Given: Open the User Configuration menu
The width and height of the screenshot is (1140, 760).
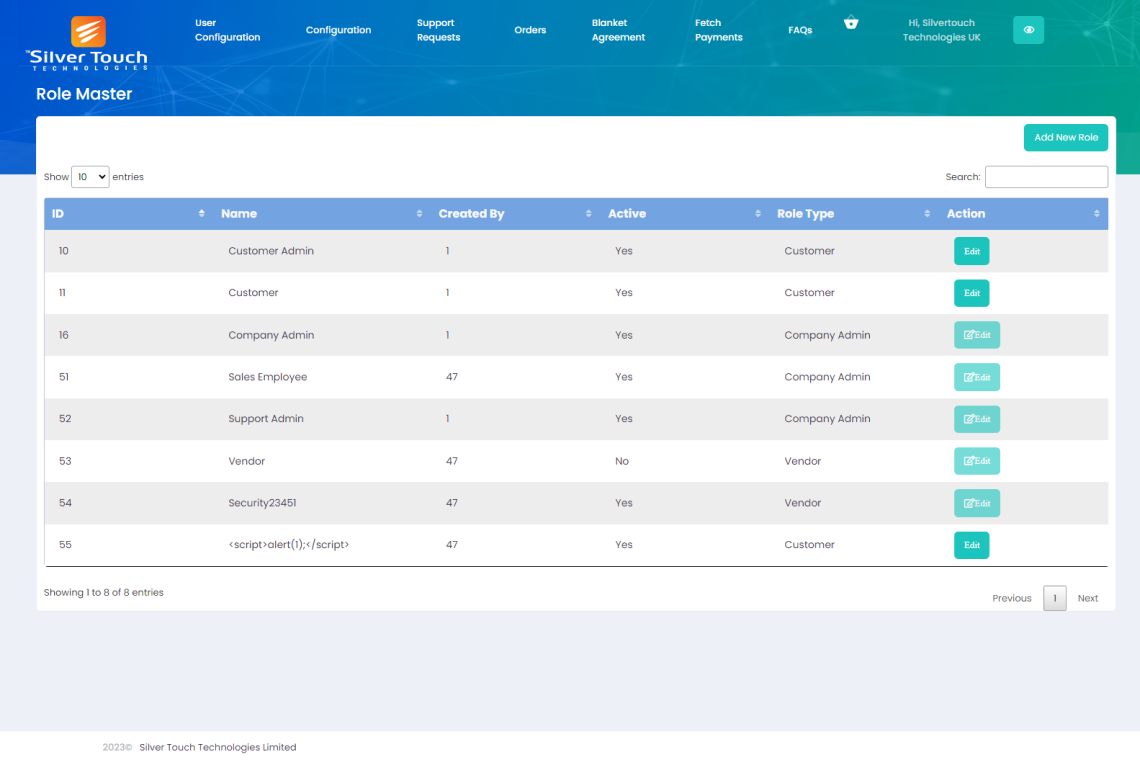Looking at the screenshot, I should click(227, 30).
